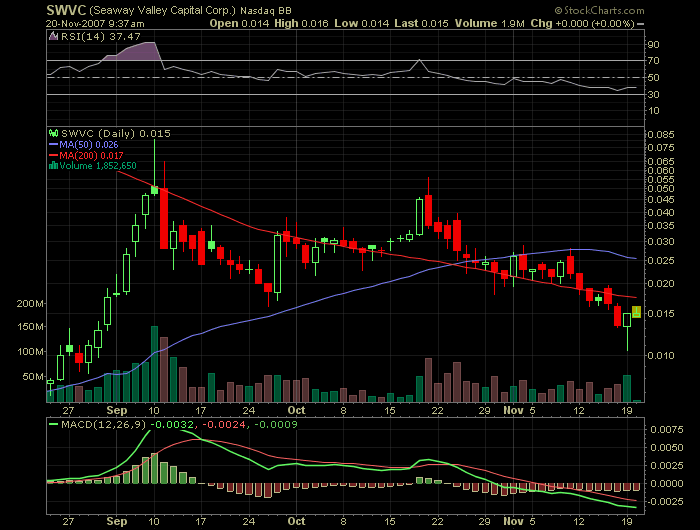Viewport: 700px width, 530px height.
Task: Click the green MACD line swatch in legend
Action: coord(54,424)
